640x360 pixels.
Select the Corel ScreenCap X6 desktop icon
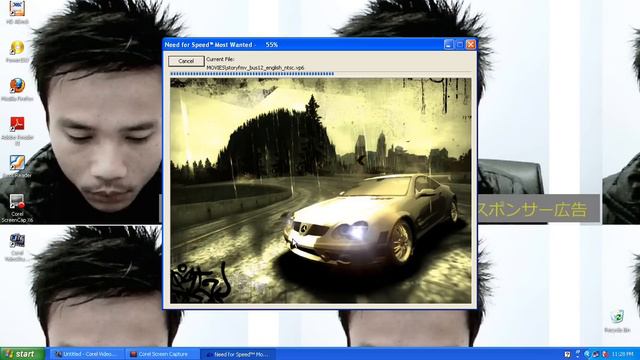(17, 208)
